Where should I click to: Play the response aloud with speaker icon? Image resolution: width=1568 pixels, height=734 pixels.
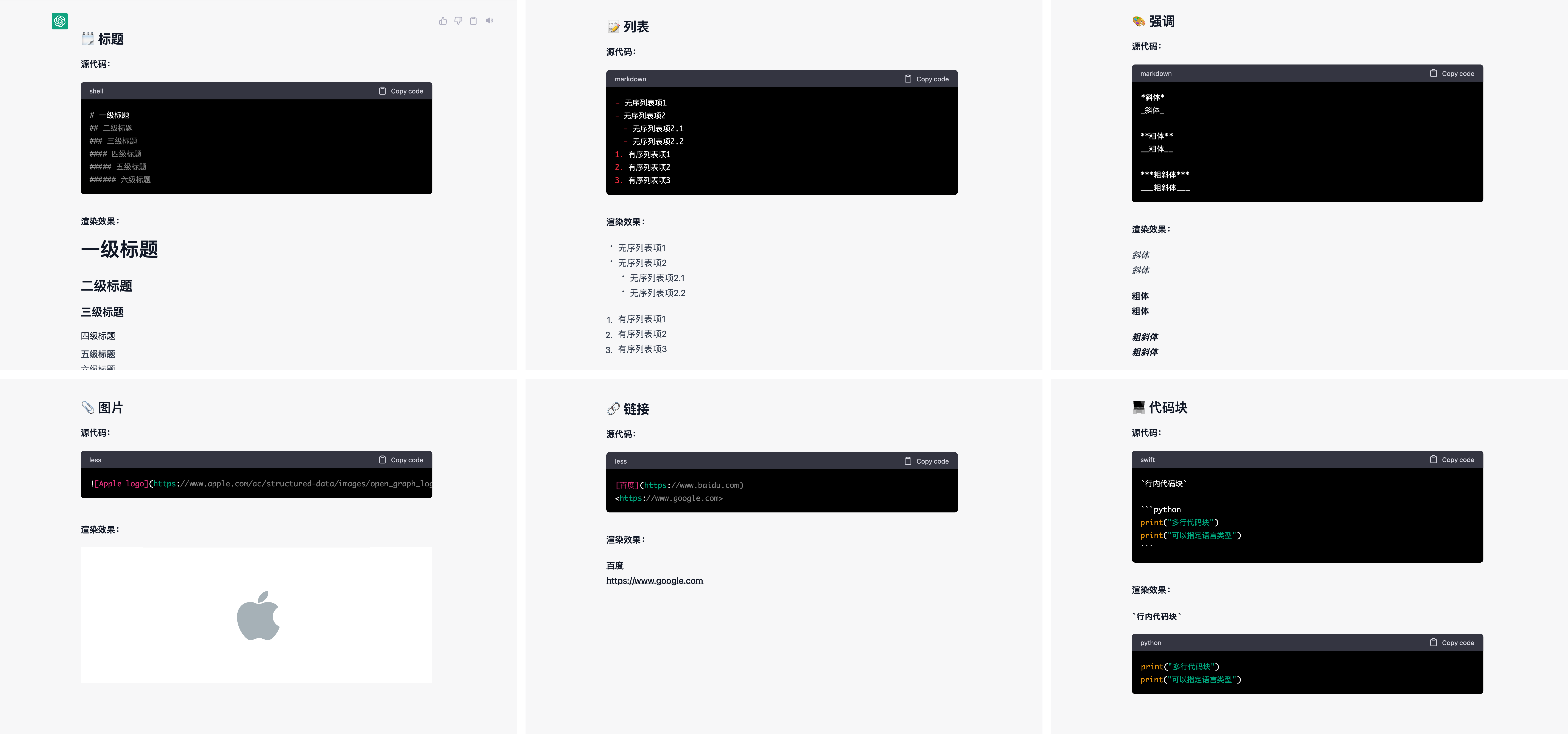click(x=489, y=21)
